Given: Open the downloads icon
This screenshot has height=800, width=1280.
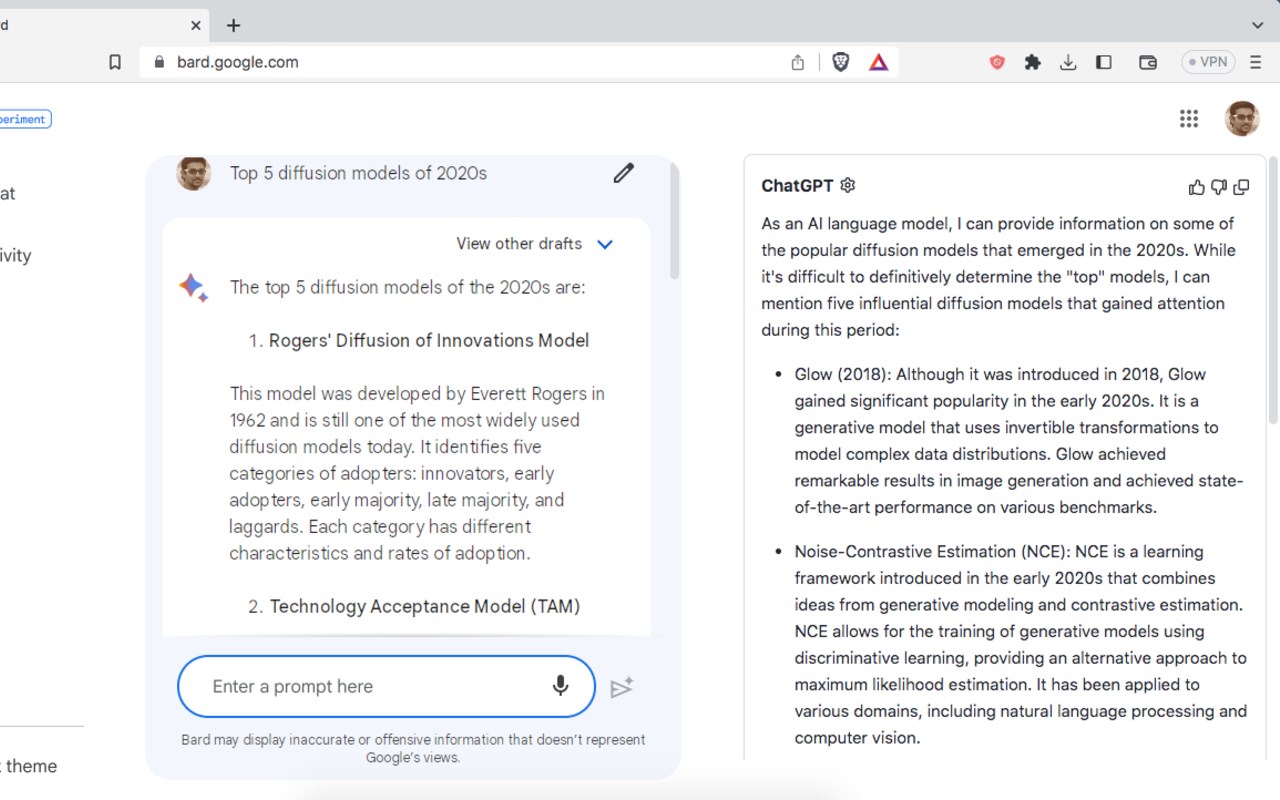Looking at the screenshot, I should tap(1068, 62).
